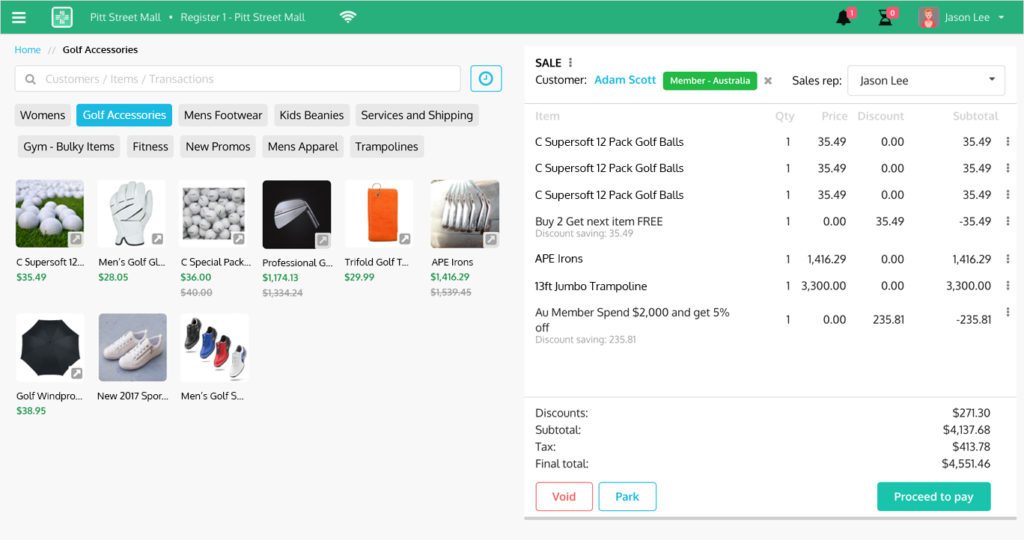Park the current sale
The width and height of the screenshot is (1024, 540).
(x=627, y=497)
